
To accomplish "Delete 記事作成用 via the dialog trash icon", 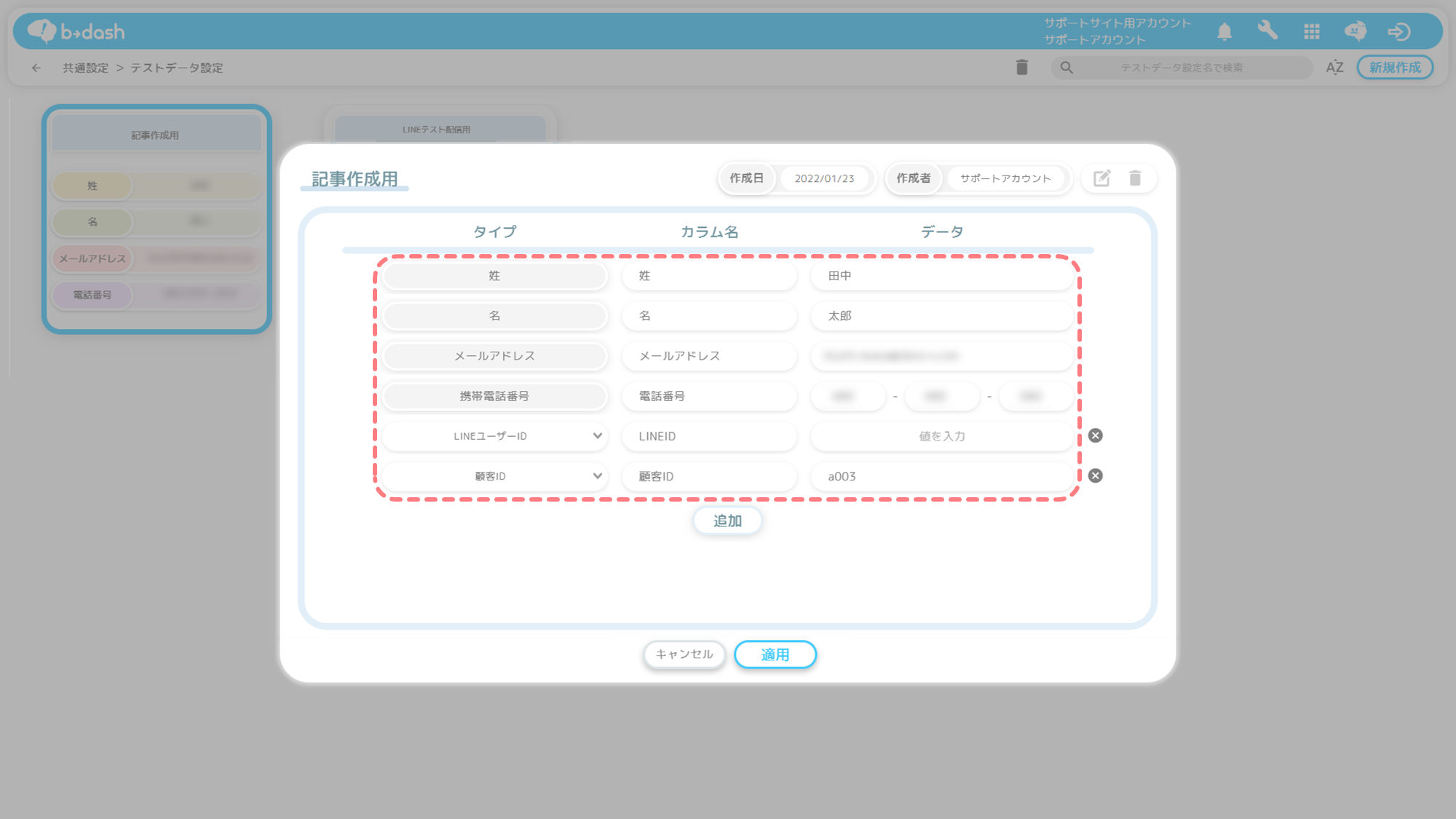I will pyautogui.click(x=1135, y=178).
